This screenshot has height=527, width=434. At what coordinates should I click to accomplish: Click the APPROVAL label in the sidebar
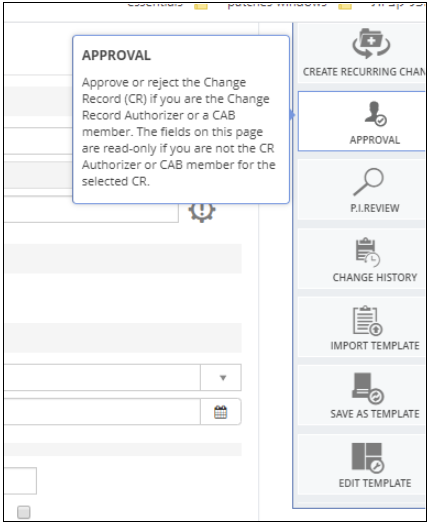375,140
